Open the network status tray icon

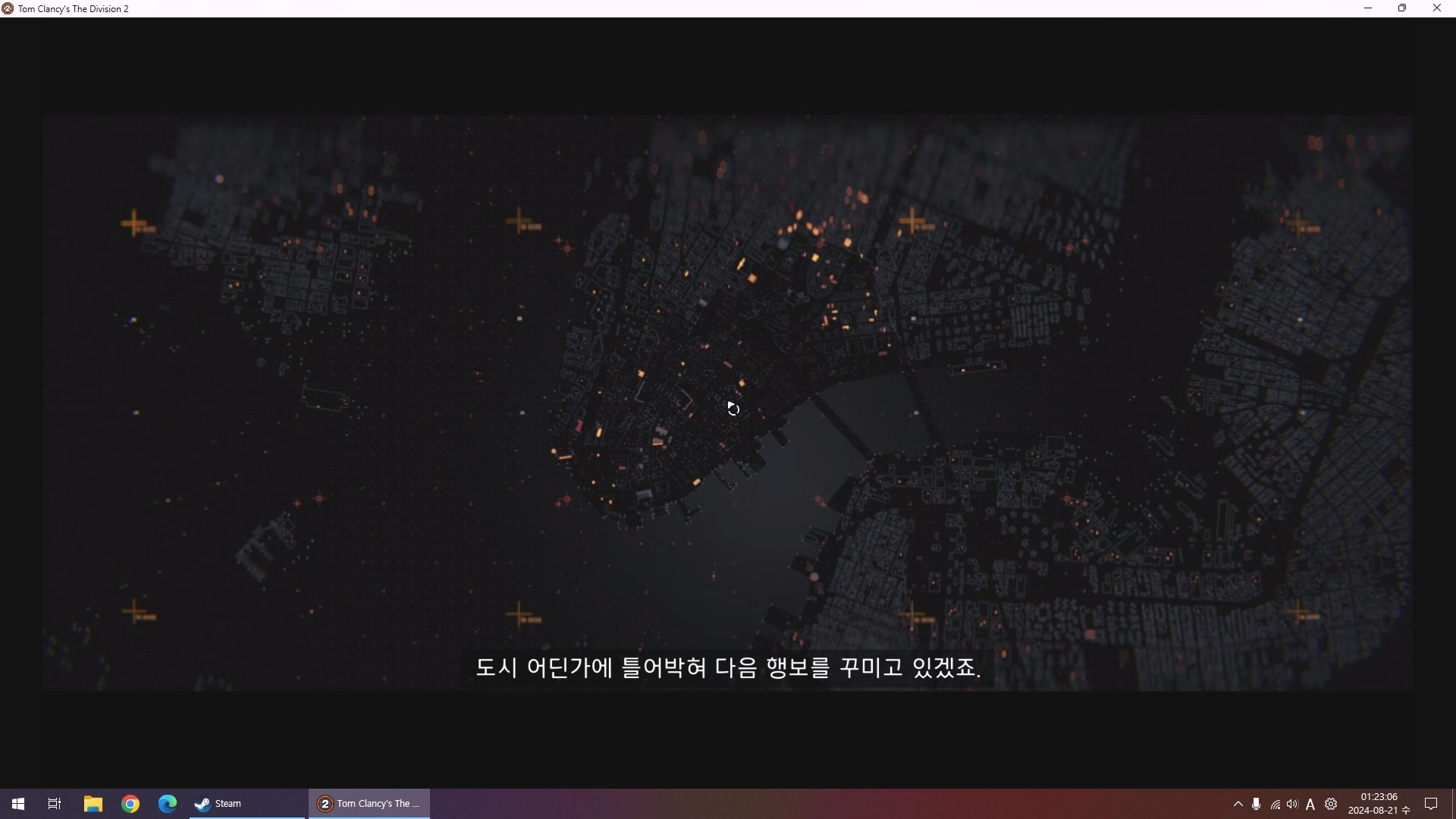(1275, 804)
